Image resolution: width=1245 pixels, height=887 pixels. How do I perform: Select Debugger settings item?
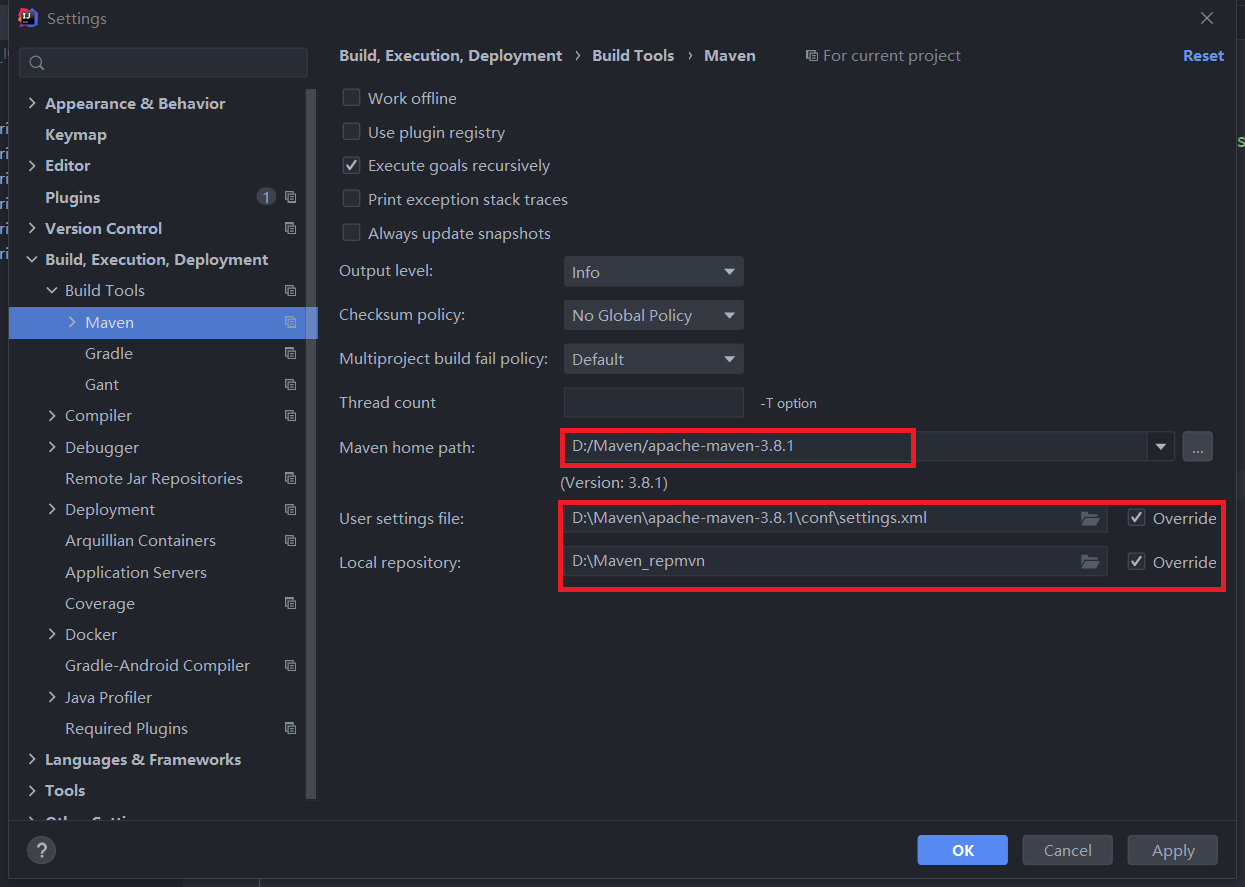[x=102, y=447]
